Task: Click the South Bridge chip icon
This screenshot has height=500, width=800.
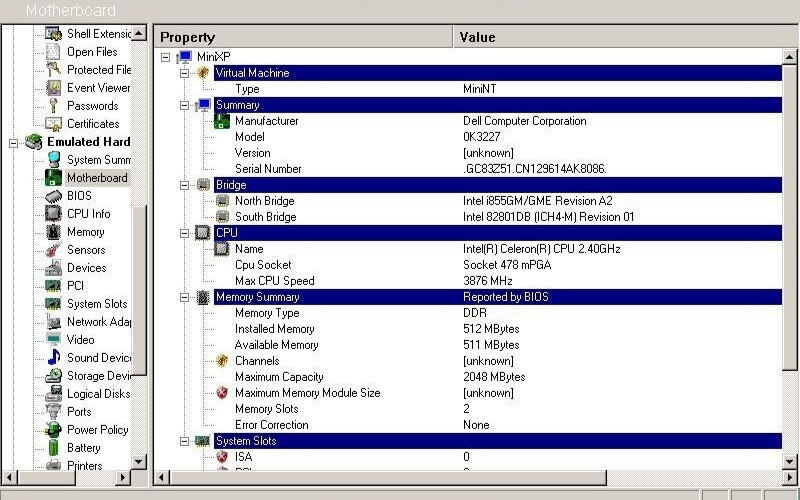Action: coord(222,217)
